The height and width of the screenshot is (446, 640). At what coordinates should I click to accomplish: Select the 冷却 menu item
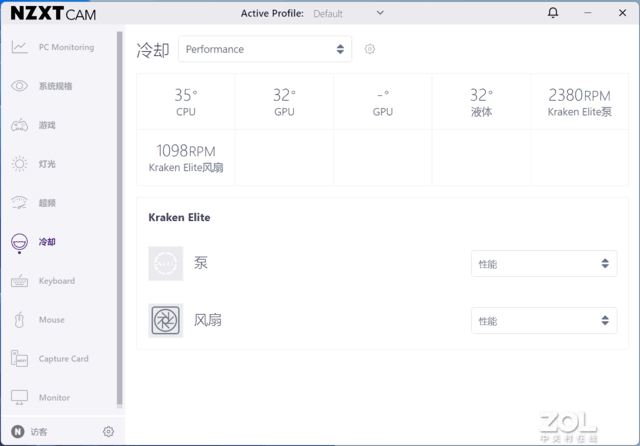click(47, 242)
